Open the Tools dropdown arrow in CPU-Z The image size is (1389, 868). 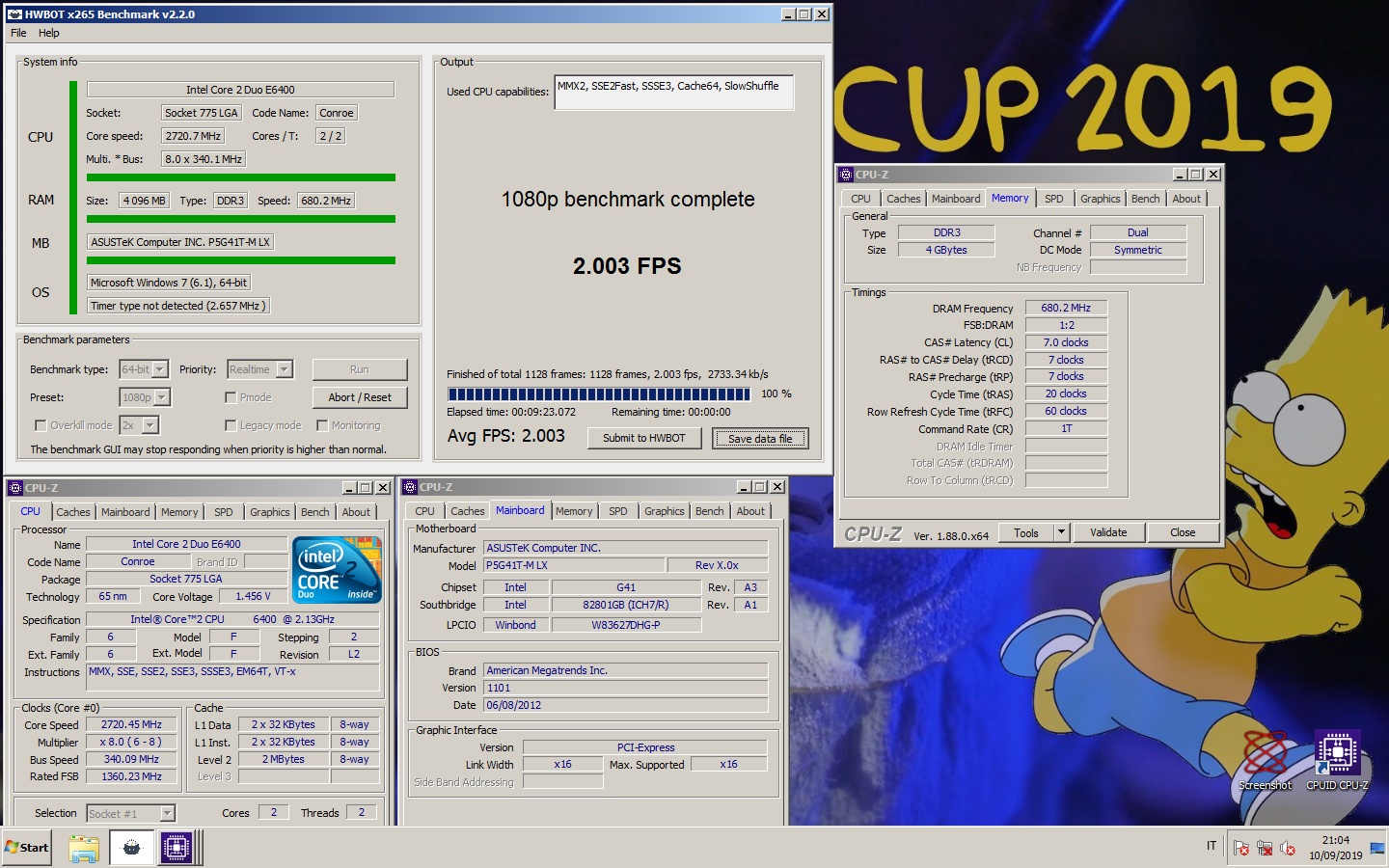click(1061, 532)
